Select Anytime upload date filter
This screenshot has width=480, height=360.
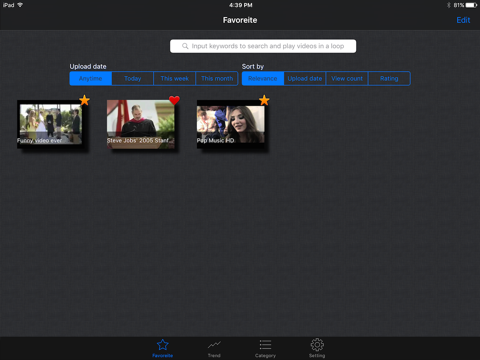click(91, 79)
